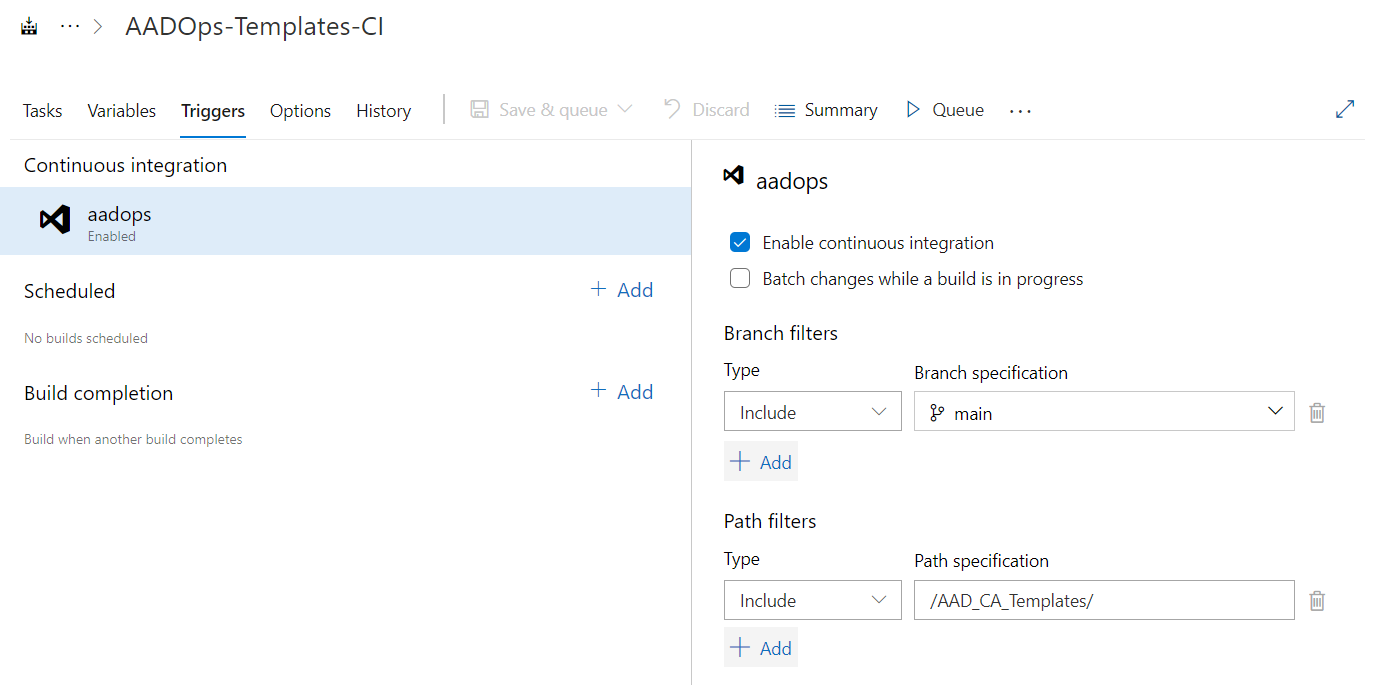
Task: Add a new branch filter
Action: click(761, 462)
